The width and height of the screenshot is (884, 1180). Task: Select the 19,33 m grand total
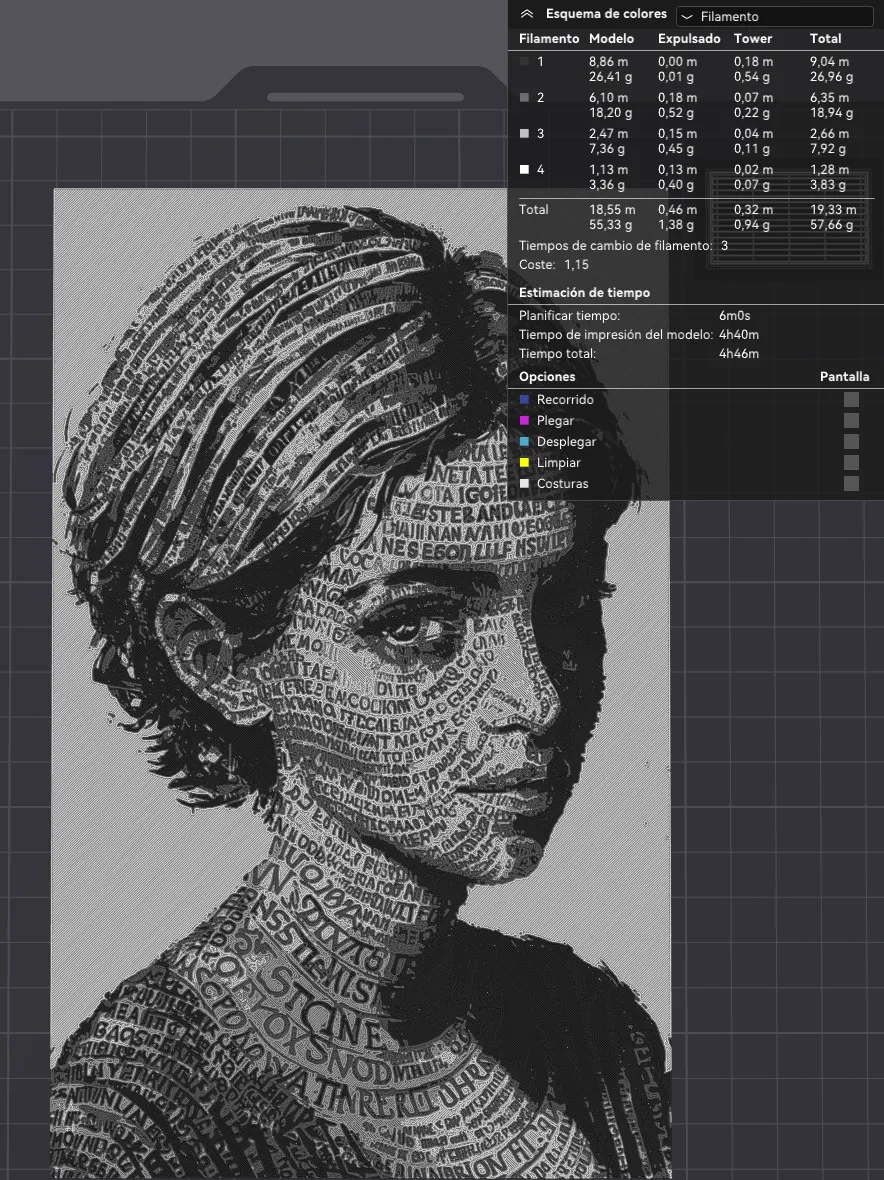[833, 210]
